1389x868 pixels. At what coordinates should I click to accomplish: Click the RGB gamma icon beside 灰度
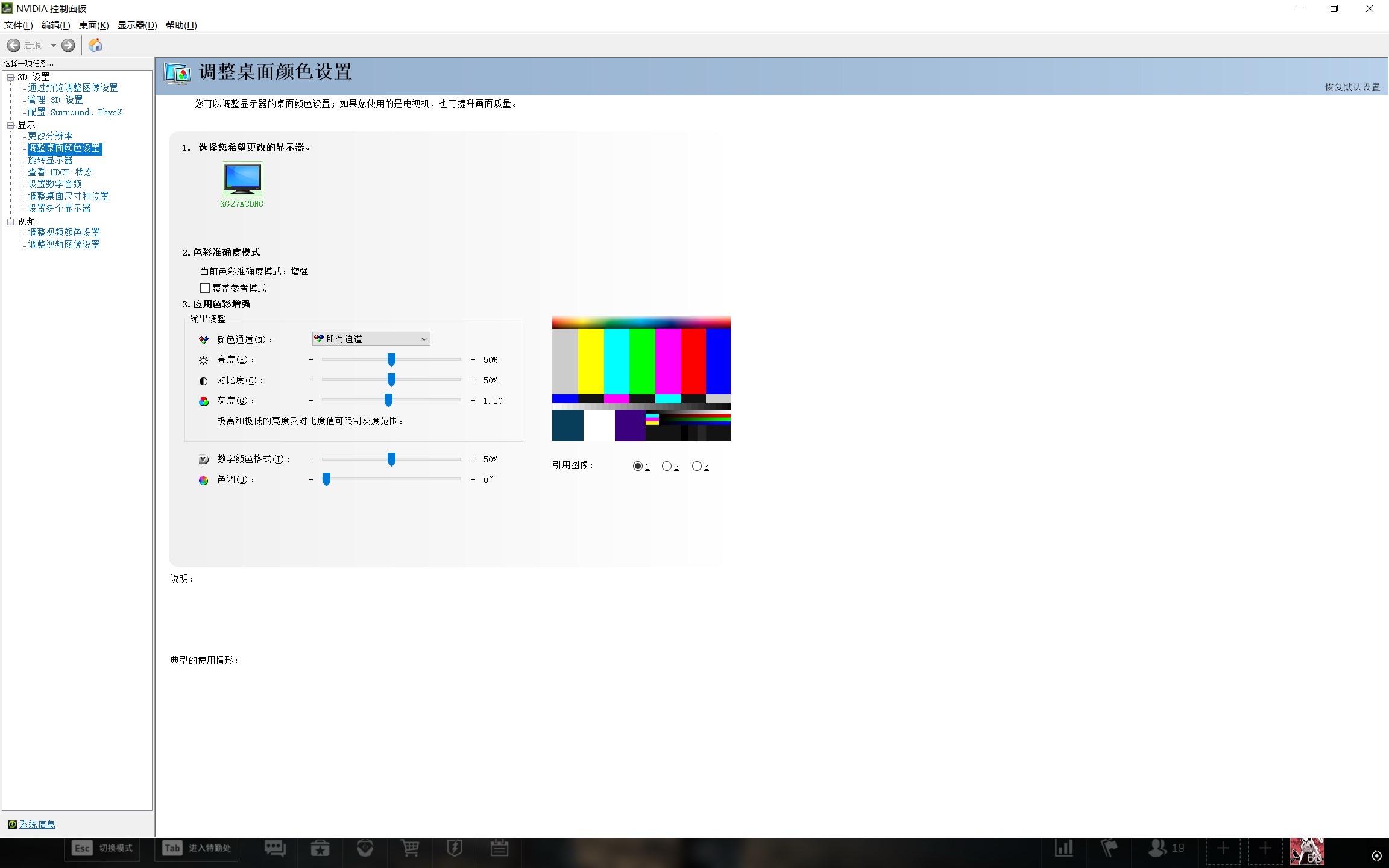click(x=204, y=401)
